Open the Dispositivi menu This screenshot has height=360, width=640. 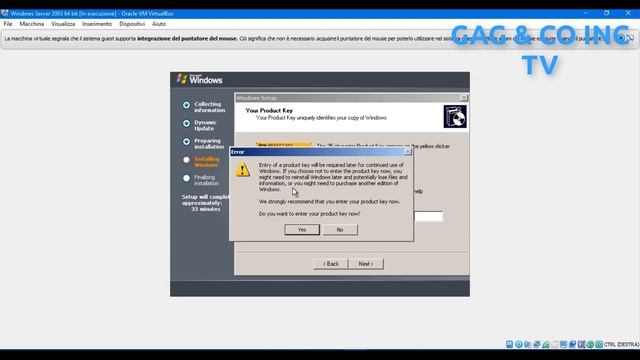(132, 24)
